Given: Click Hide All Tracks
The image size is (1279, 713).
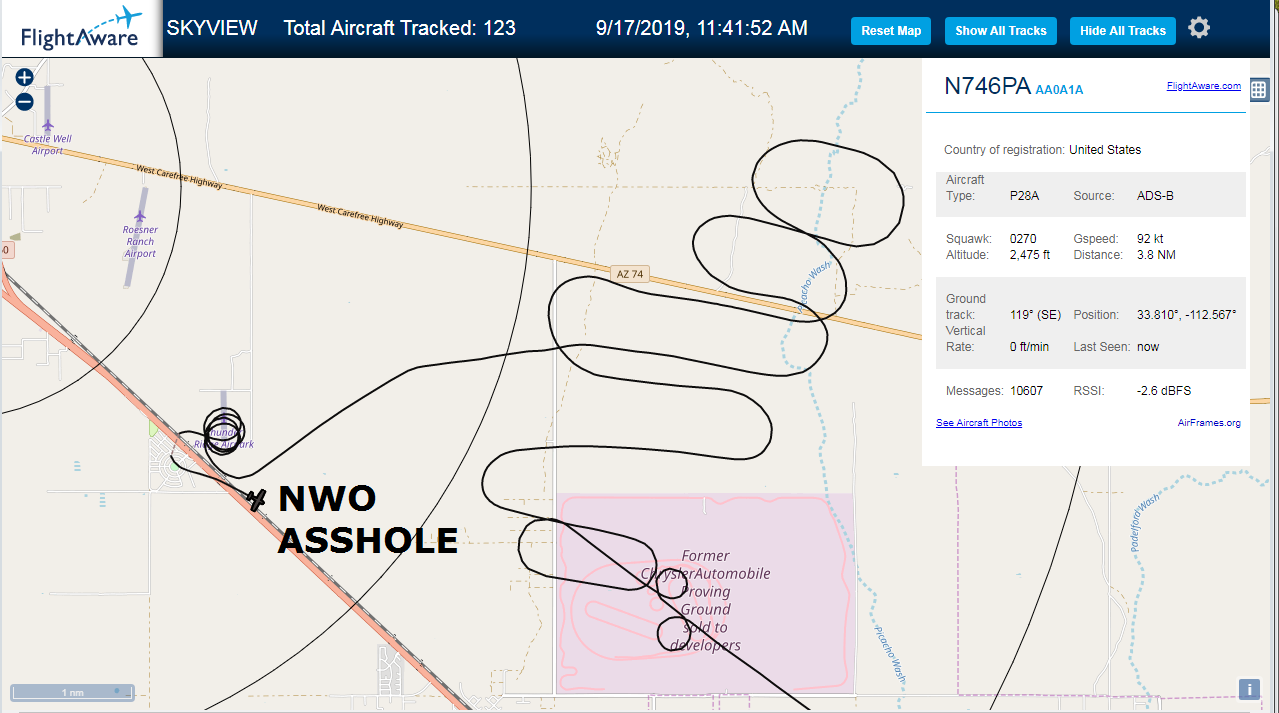Looking at the screenshot, I should (x=1122, y=31).
